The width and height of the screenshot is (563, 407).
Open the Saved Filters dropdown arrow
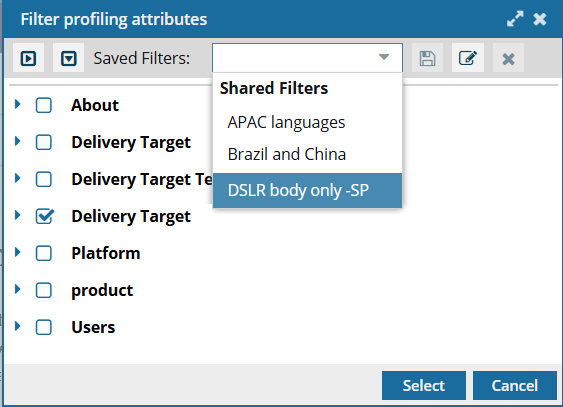coord(384,57)
